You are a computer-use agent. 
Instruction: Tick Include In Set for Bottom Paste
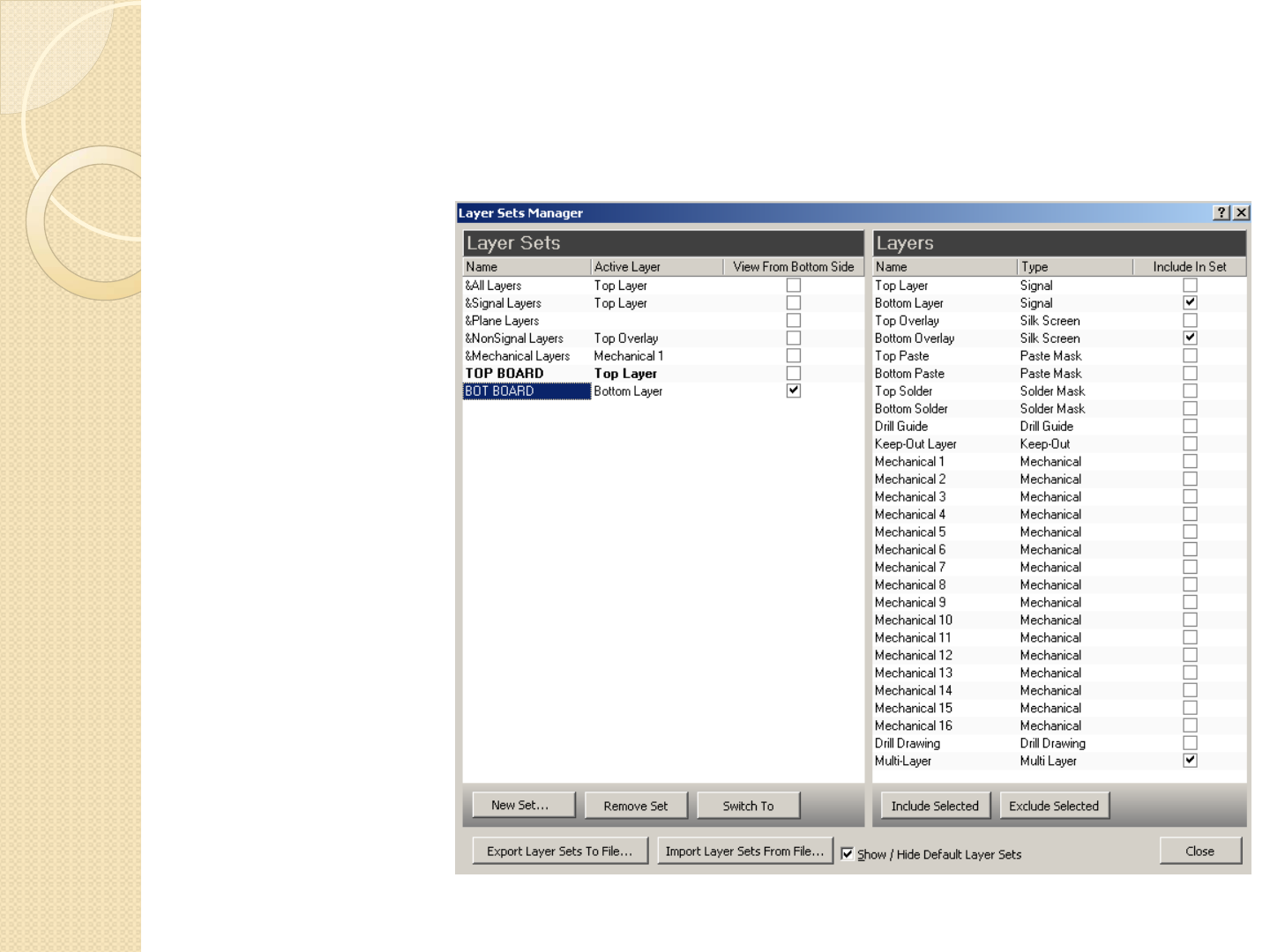[x=1191, y=374]
